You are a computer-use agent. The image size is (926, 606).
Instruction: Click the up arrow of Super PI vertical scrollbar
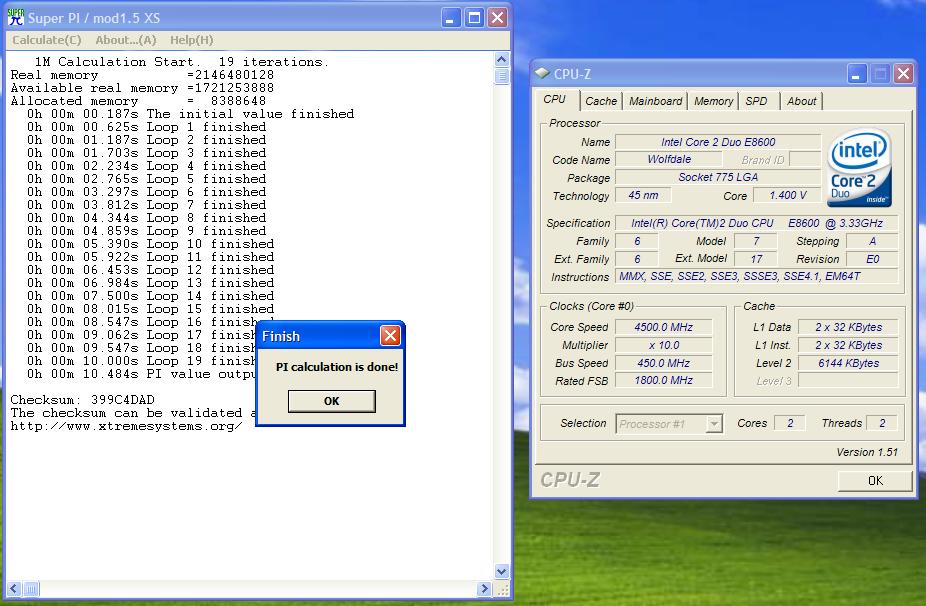tap(501, 59)
